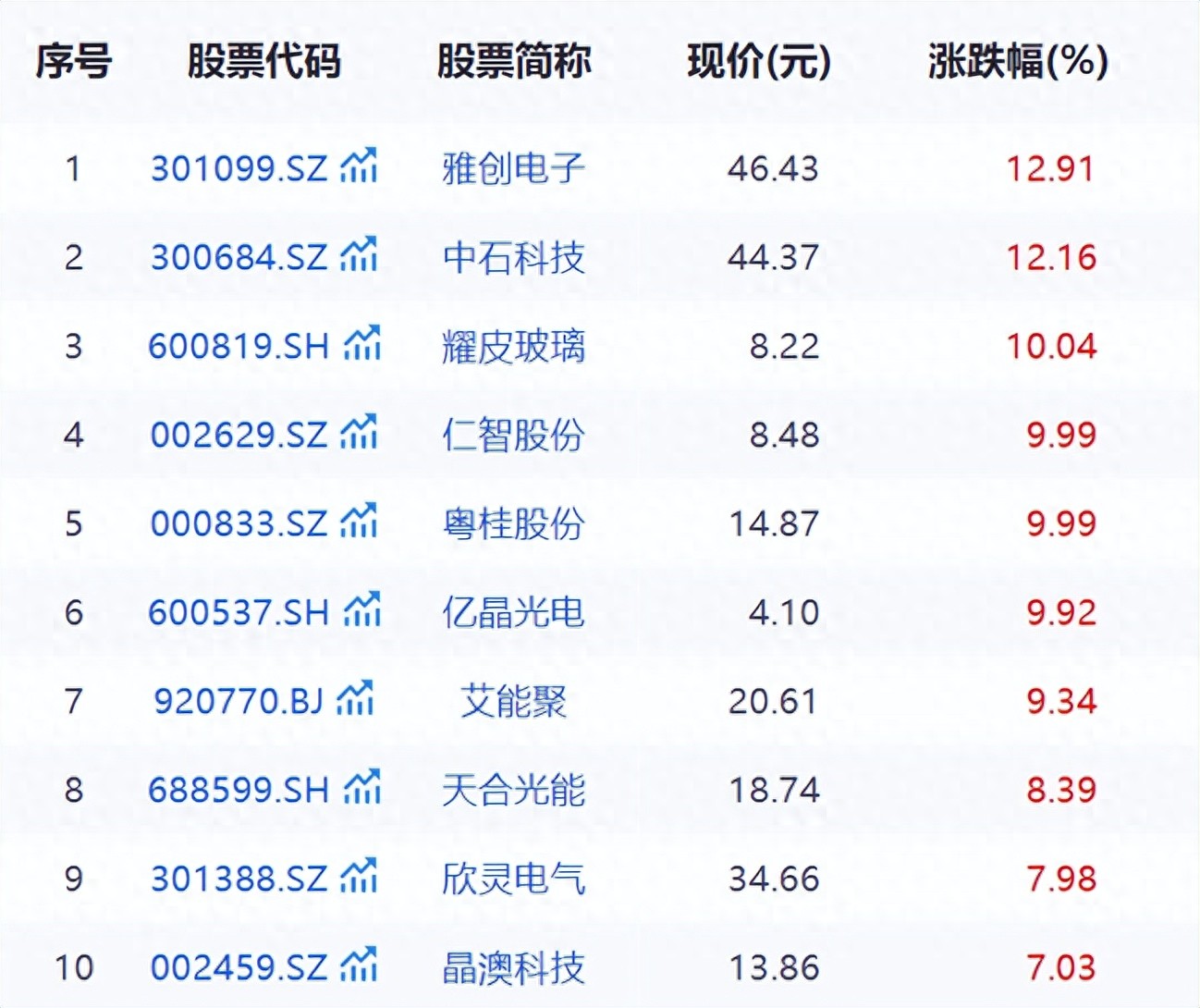Open stock name link 雅创电子
The width and height of the screenshot is (1200, 1008).
513,168
